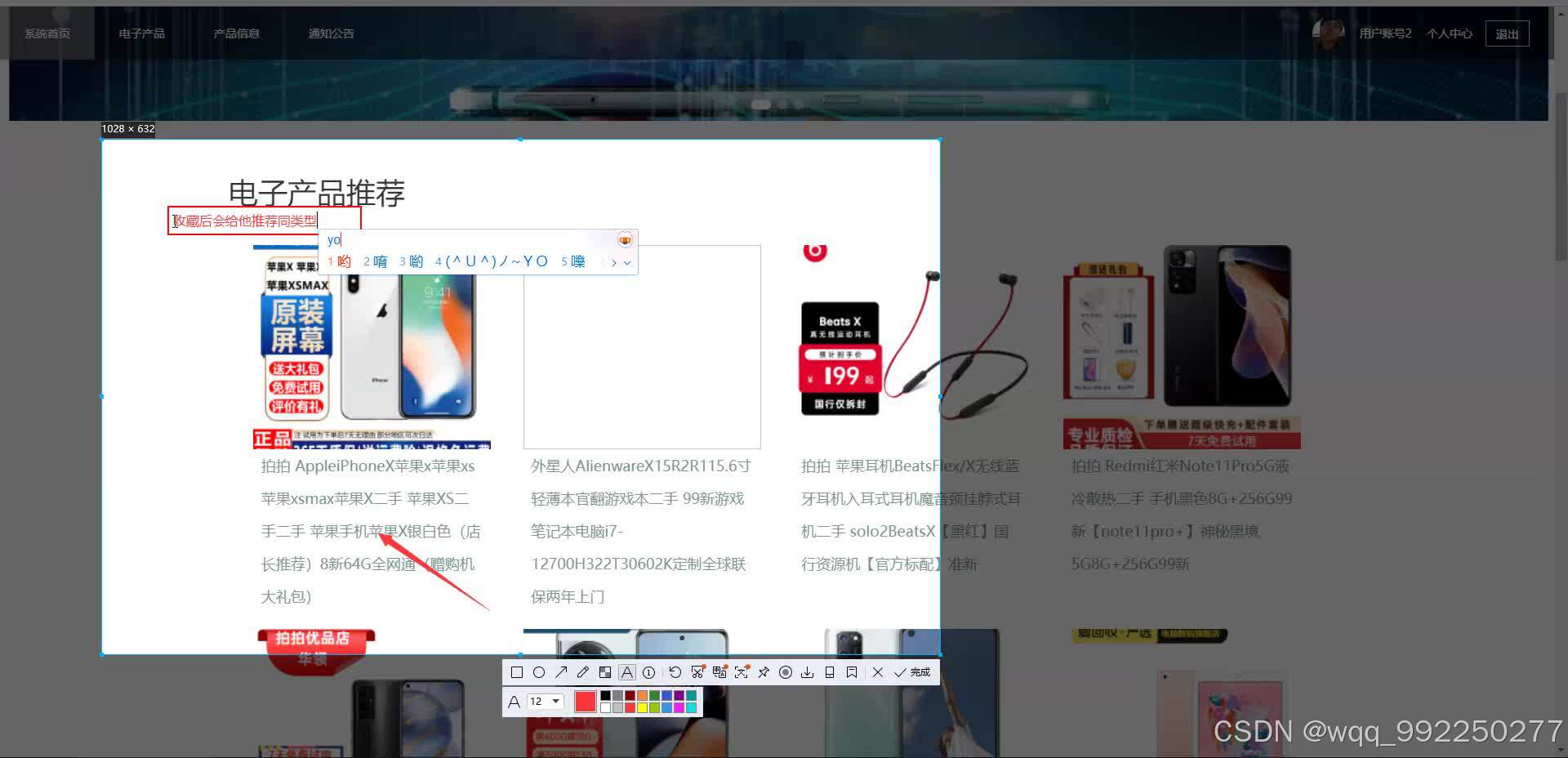Pick the white color swatch
This screenshot has height=758, width=1568.
point(605,707)
